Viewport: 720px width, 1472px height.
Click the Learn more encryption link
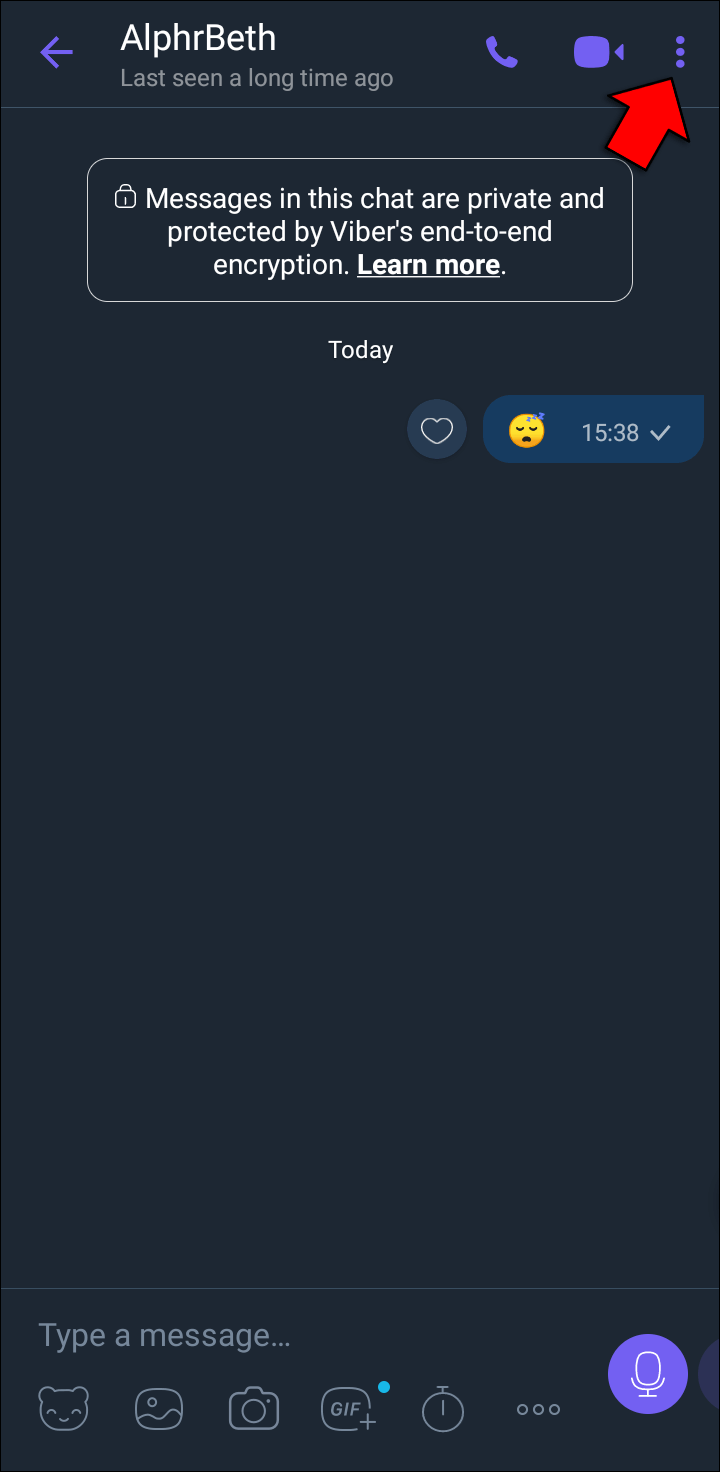[428, 265]
